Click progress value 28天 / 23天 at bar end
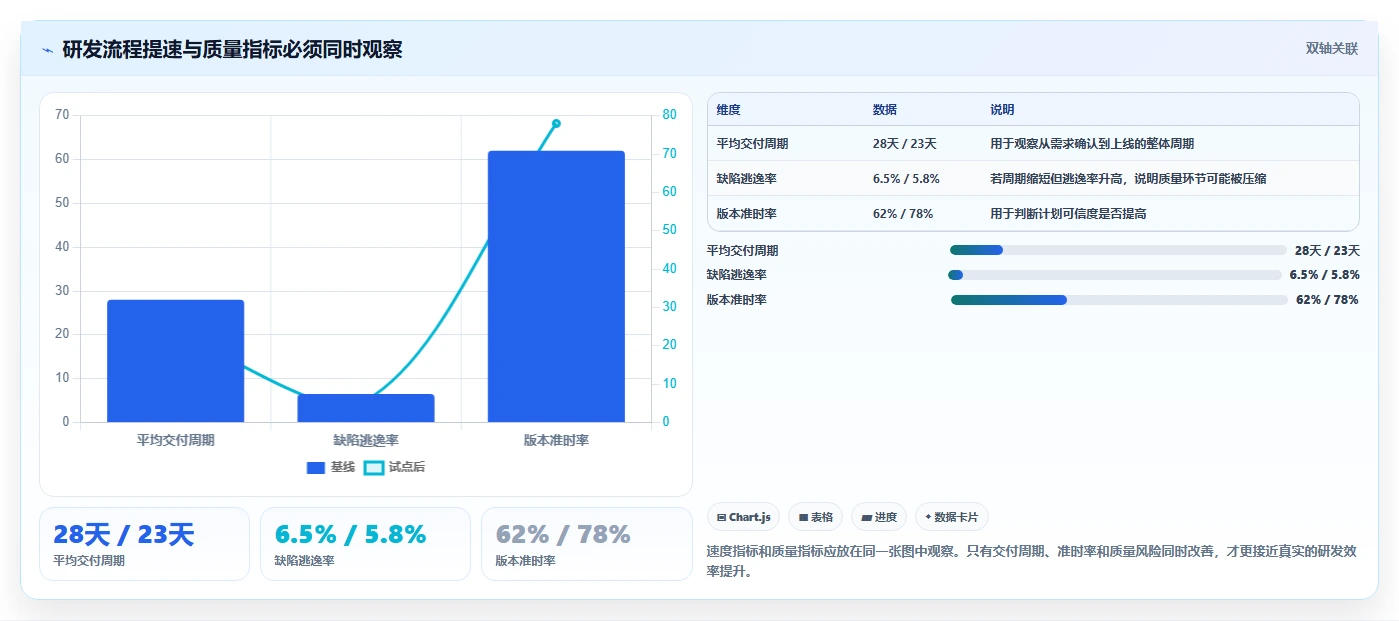Viewport: 1399px width, 621px height. (1327, 251)
